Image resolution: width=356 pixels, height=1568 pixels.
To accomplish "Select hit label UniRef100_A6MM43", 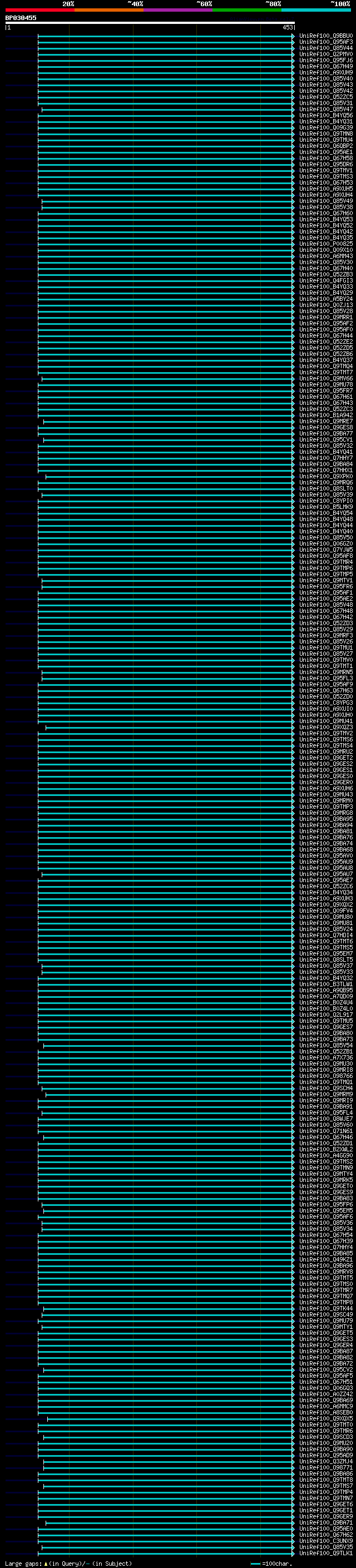I will [x=326, y=256].
